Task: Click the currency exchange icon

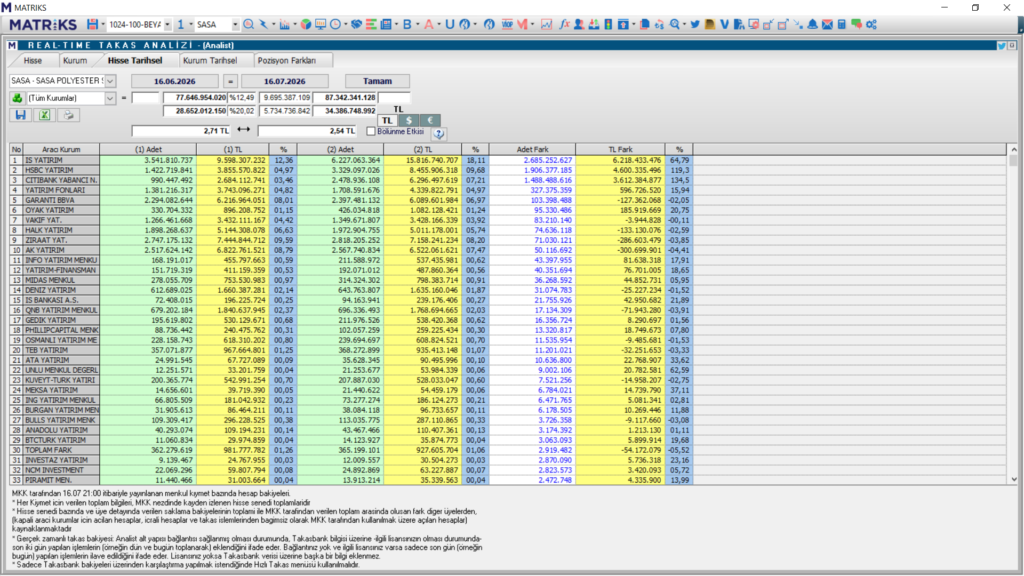Action: (x=660, y=24)
